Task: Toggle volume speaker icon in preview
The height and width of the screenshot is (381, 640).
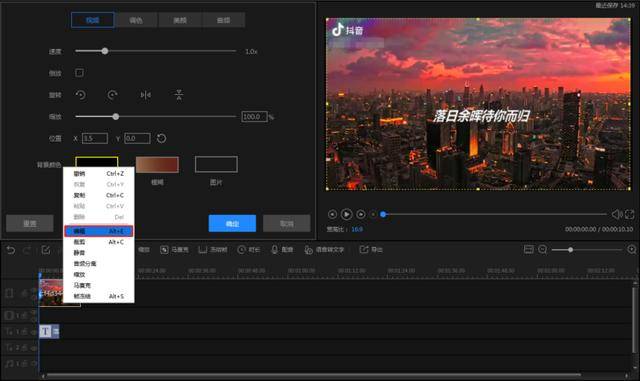Action: pyautogui.click(x=616, y=214)
